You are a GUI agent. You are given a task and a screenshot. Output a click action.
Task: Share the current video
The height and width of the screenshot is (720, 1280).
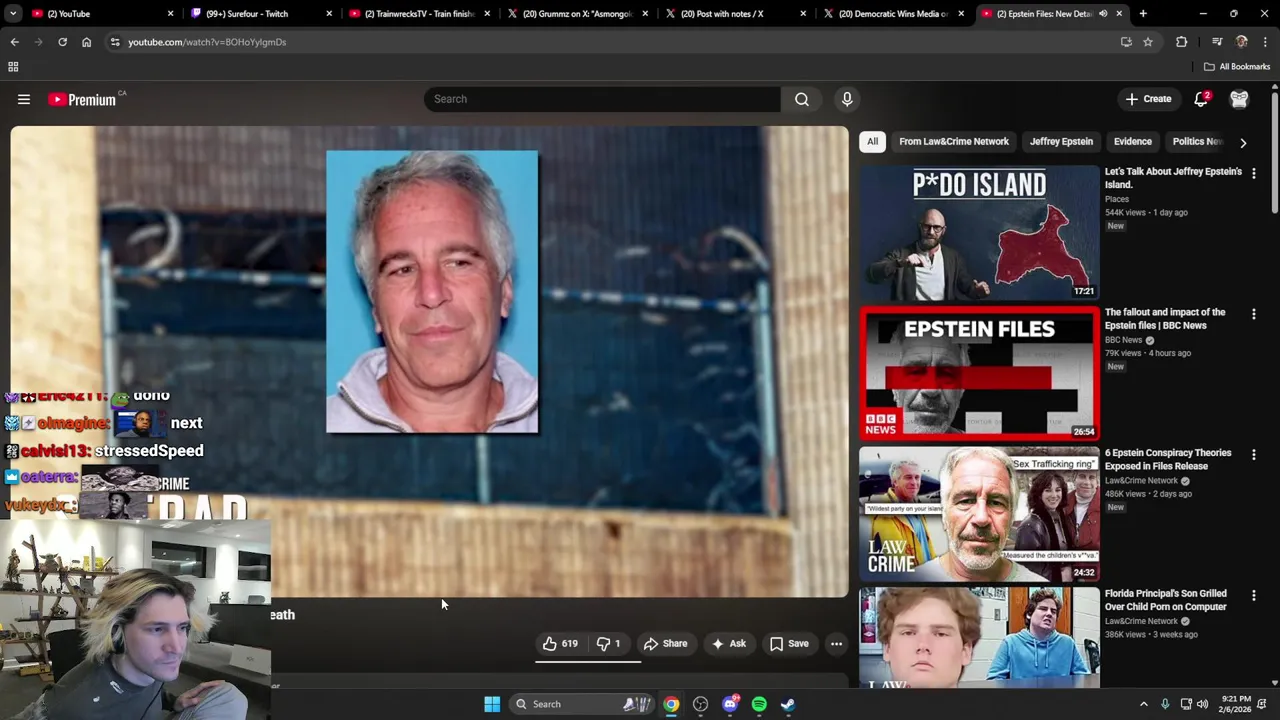666,644
